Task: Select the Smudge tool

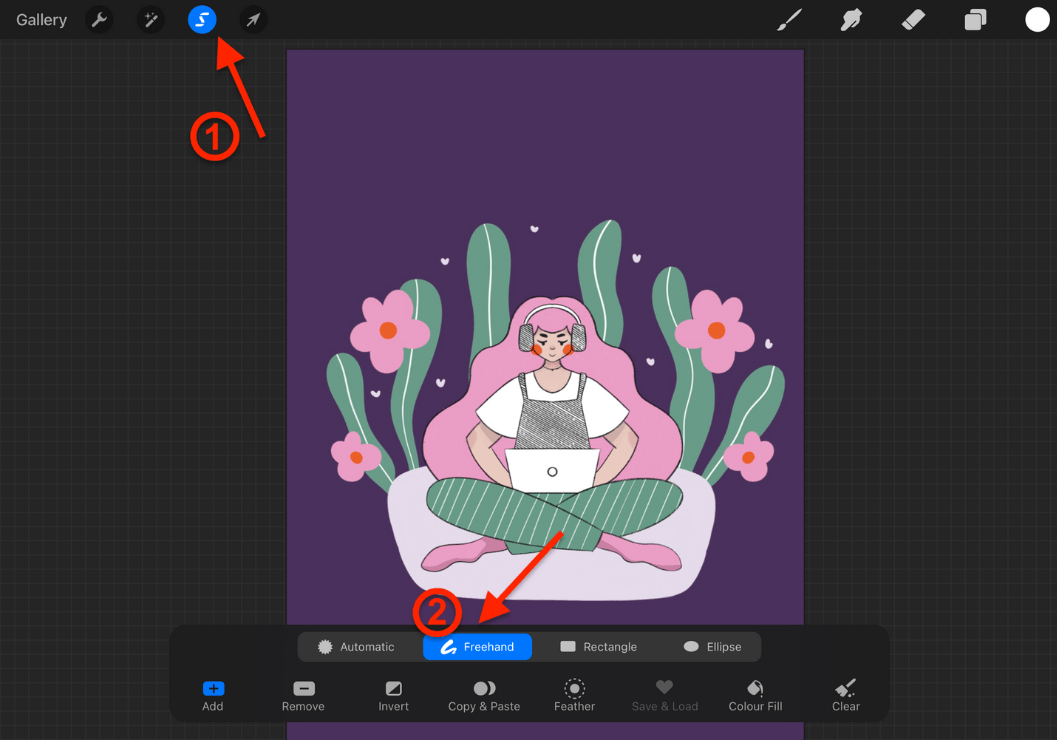Action: pos(851,19)
